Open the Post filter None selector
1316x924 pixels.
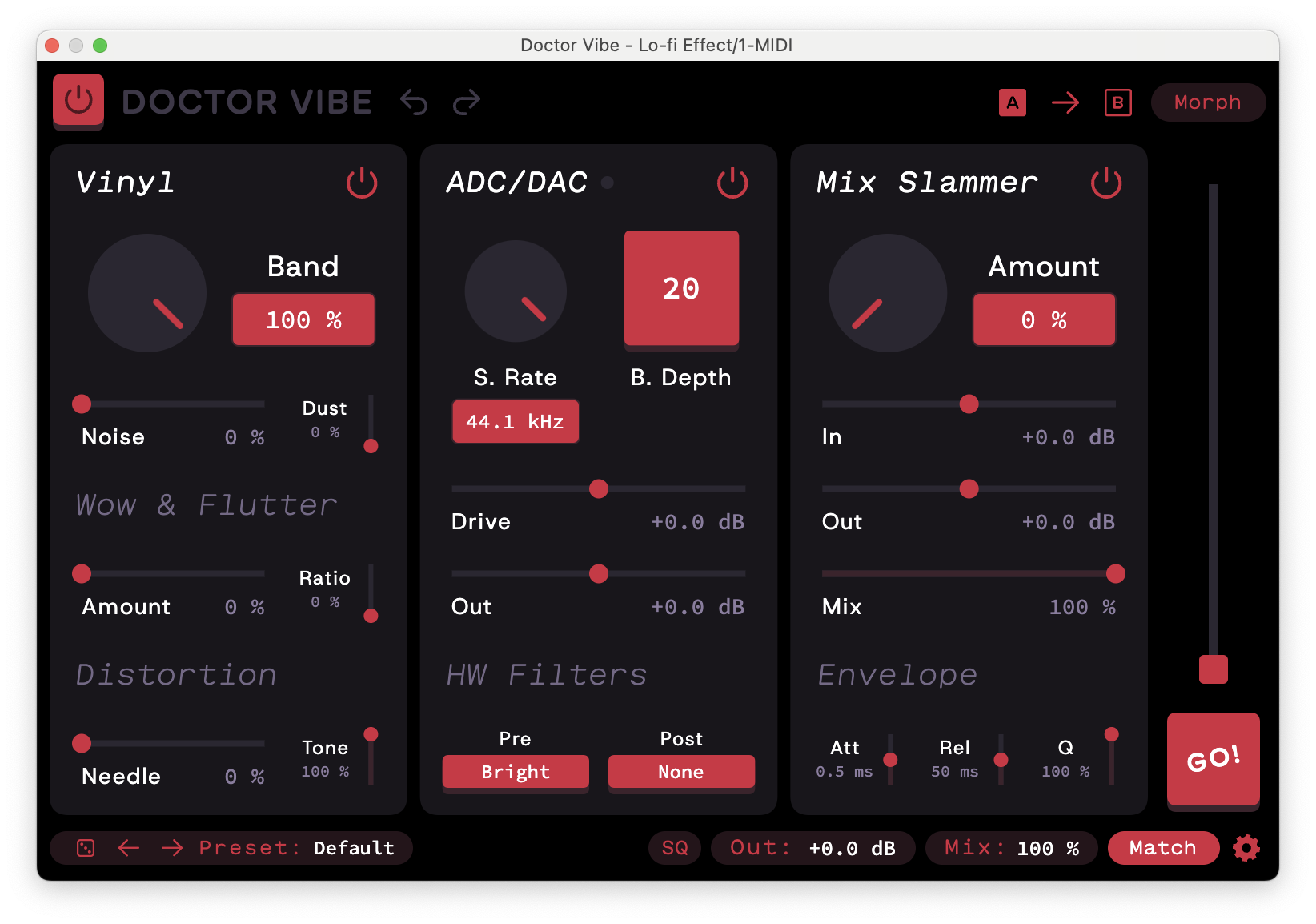click(x=680, y=772)
